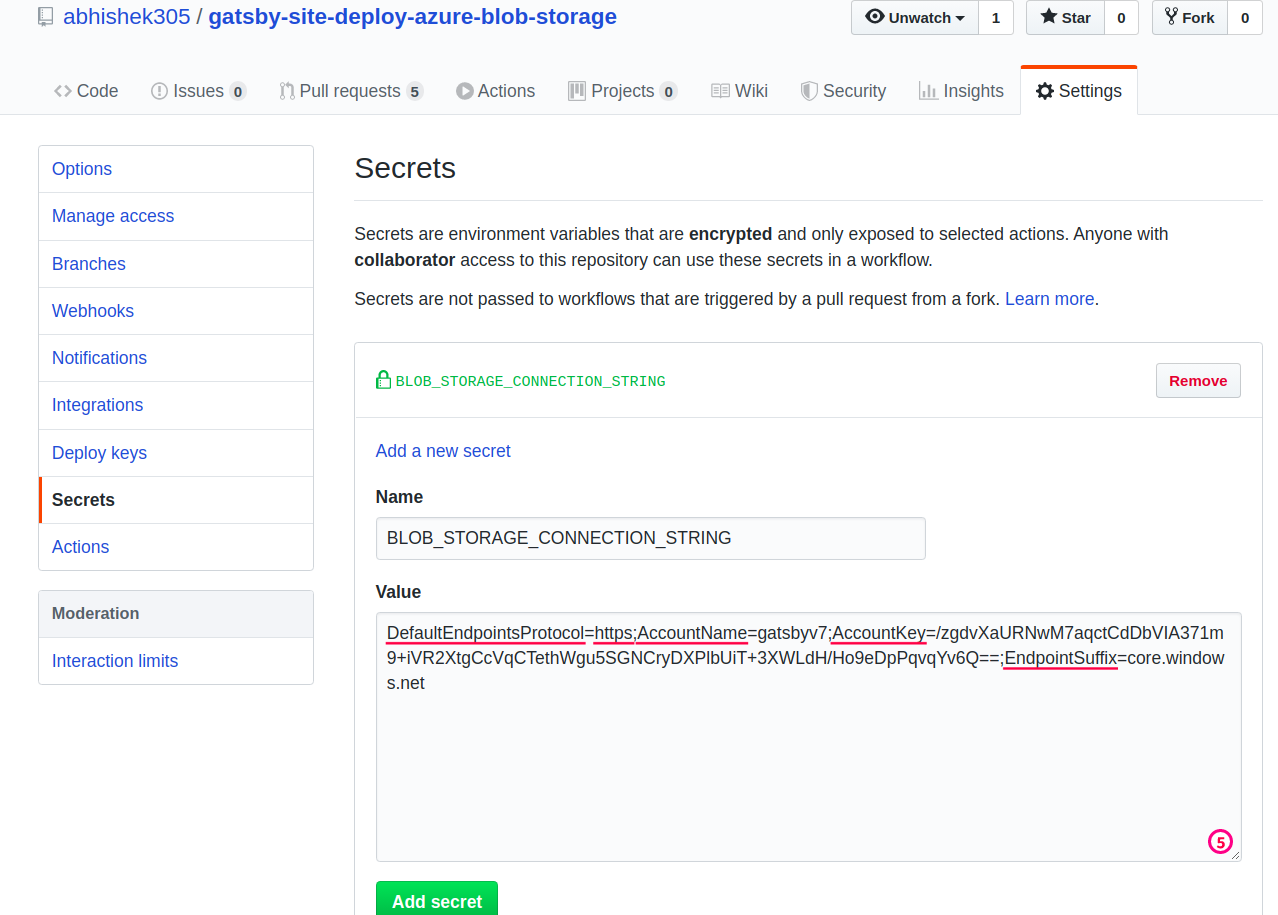Image resolution: width=1278 pixels, height=915 pixels.
Task: Remove the BLOB_STORAGE_CONNECTION_STRING secret
Action: click(1198, 380)
